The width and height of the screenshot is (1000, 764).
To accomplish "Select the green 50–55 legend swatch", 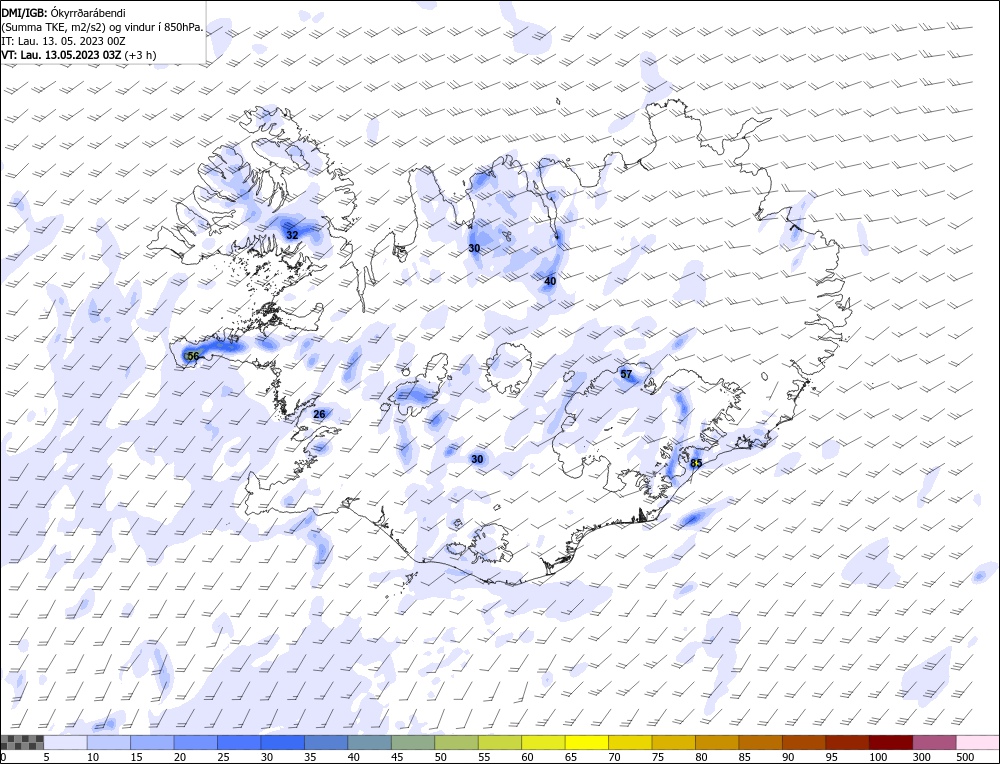I will click(x=456, y=742).
